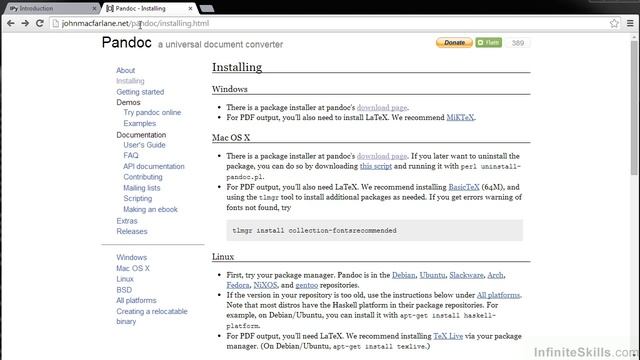This screenshot has height=360, width=640.
Task: Close the Introduction tab
Action: 94,8
